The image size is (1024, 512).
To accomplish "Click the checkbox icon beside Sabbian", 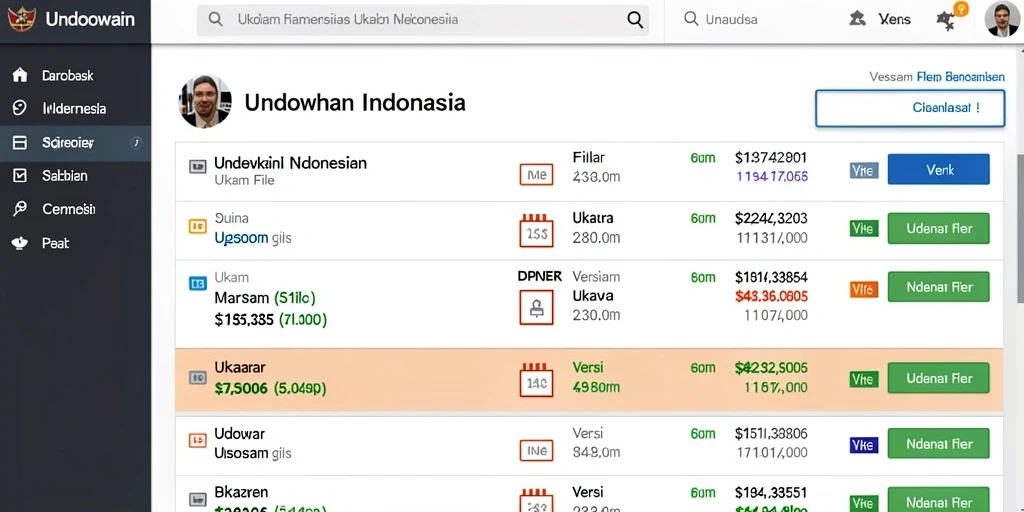I will click(x=20, y=175).
